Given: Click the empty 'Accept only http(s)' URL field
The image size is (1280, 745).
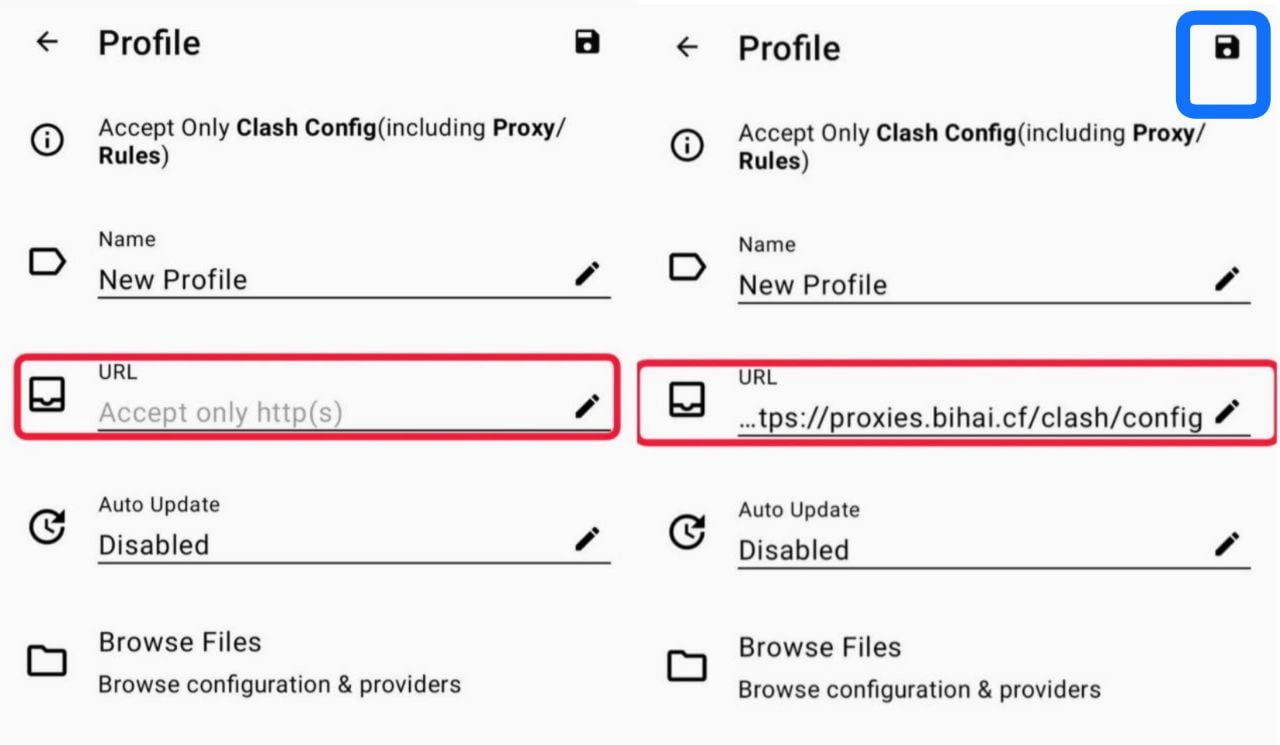Looking at the screenshot, I should (x=330, y=412).
